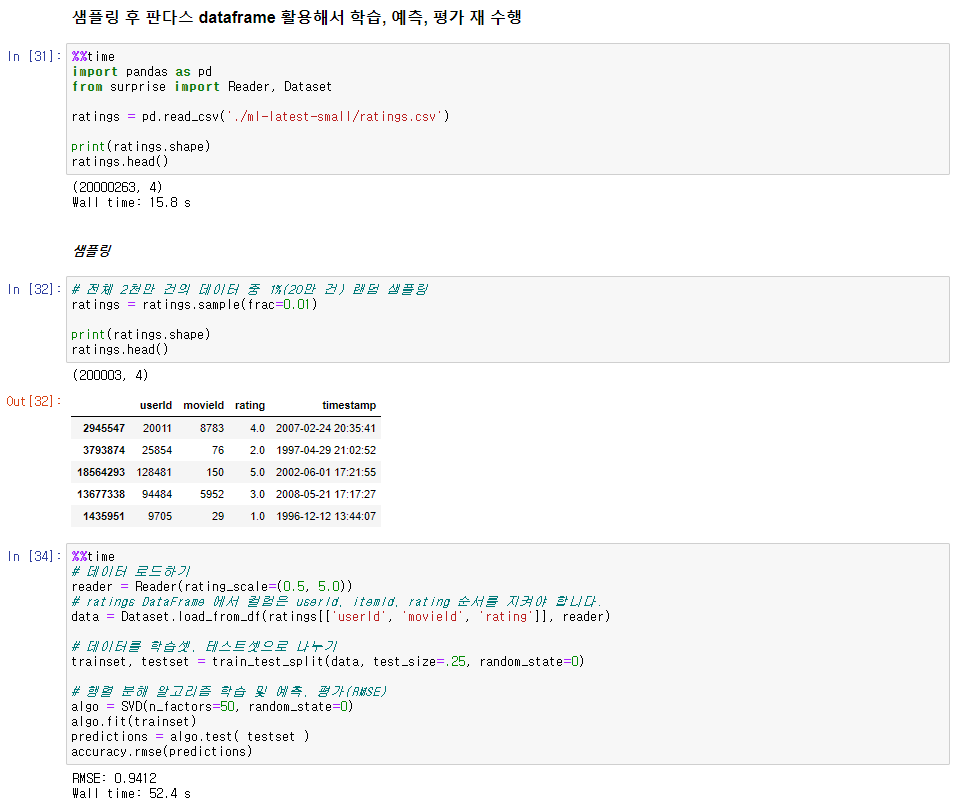The height and width of the screenshot is (803, 953).
Task: Select the In [32] cell prompt
Action: click(x=34, y=289)
